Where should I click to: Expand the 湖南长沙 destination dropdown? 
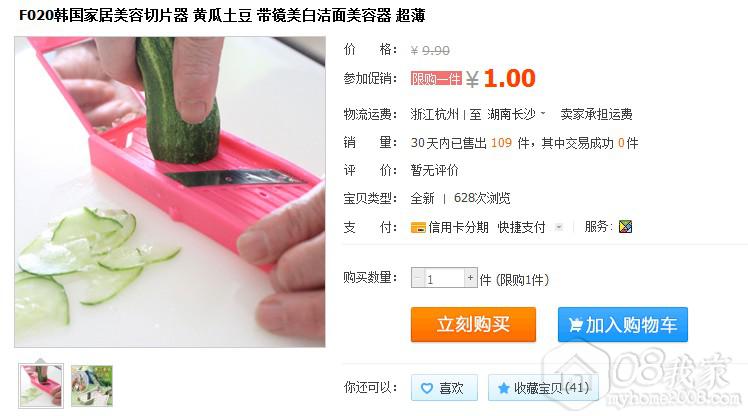[543, 114]
